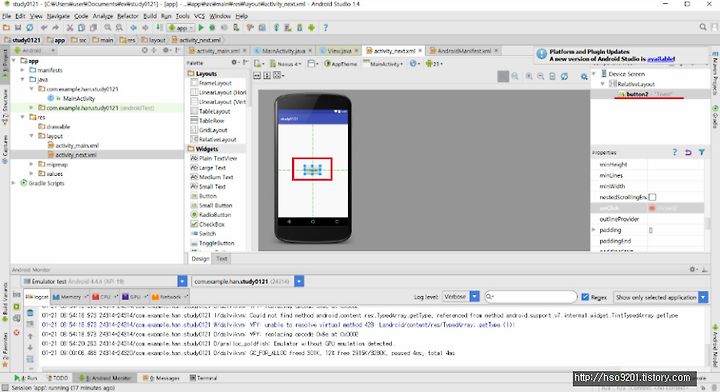Click the Redo arrow icon
The height and width of the screenshot is (392, 720).
[55, 28]
